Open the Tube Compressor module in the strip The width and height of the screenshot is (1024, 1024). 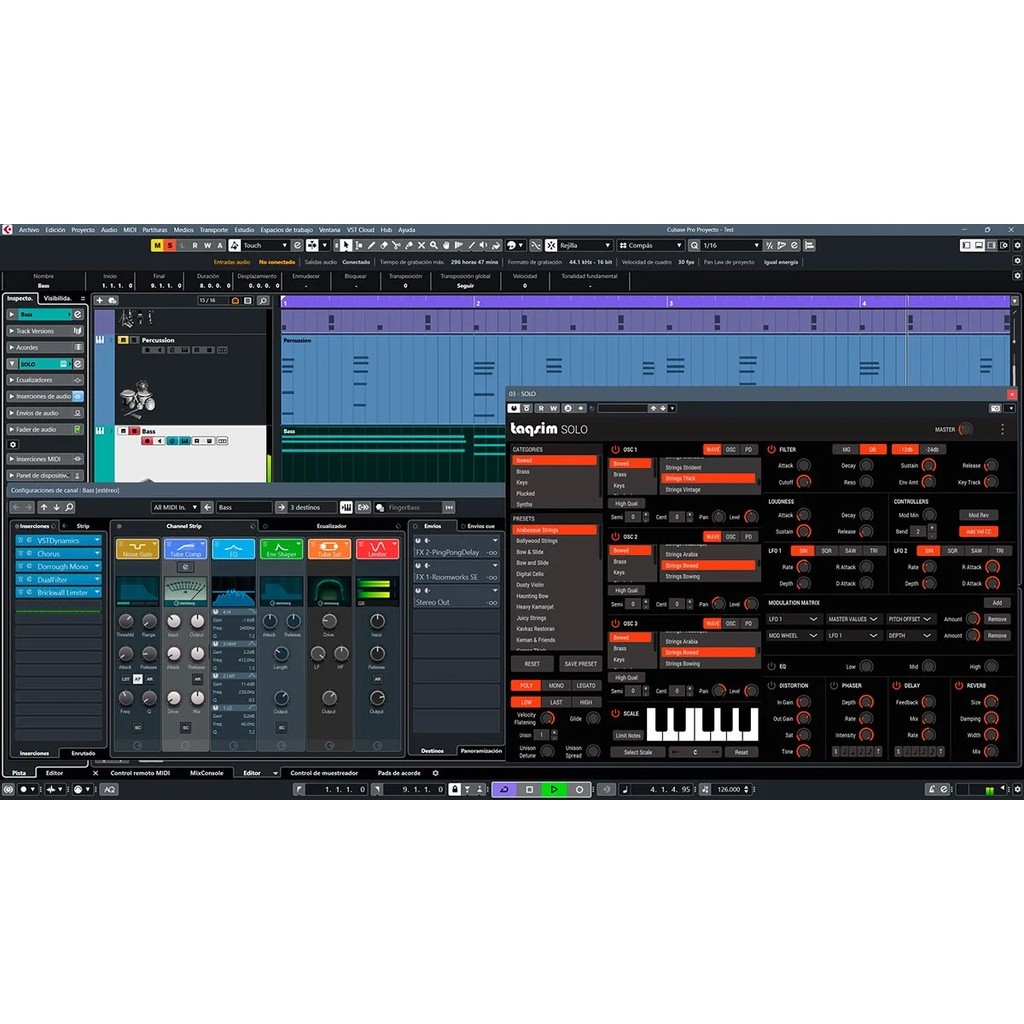coord(185,548)
